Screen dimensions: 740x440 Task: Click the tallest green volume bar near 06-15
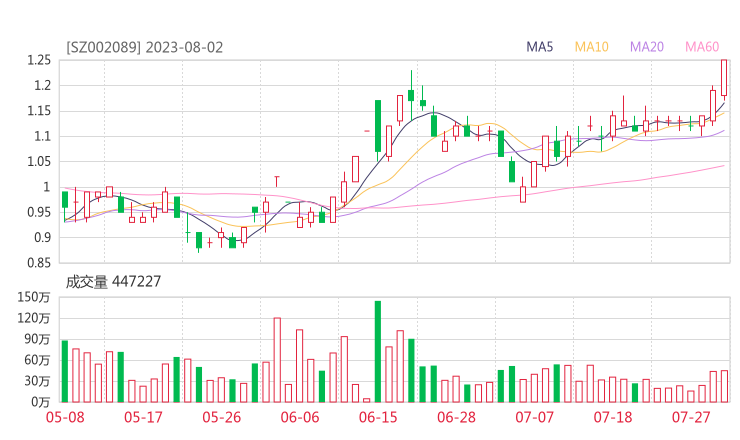[378, 352]
